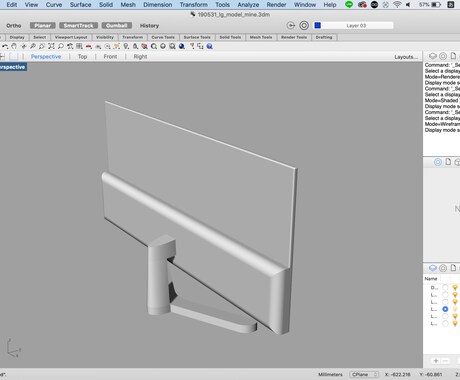Click the selection filter funnel icon

click(x=192, y=46)
